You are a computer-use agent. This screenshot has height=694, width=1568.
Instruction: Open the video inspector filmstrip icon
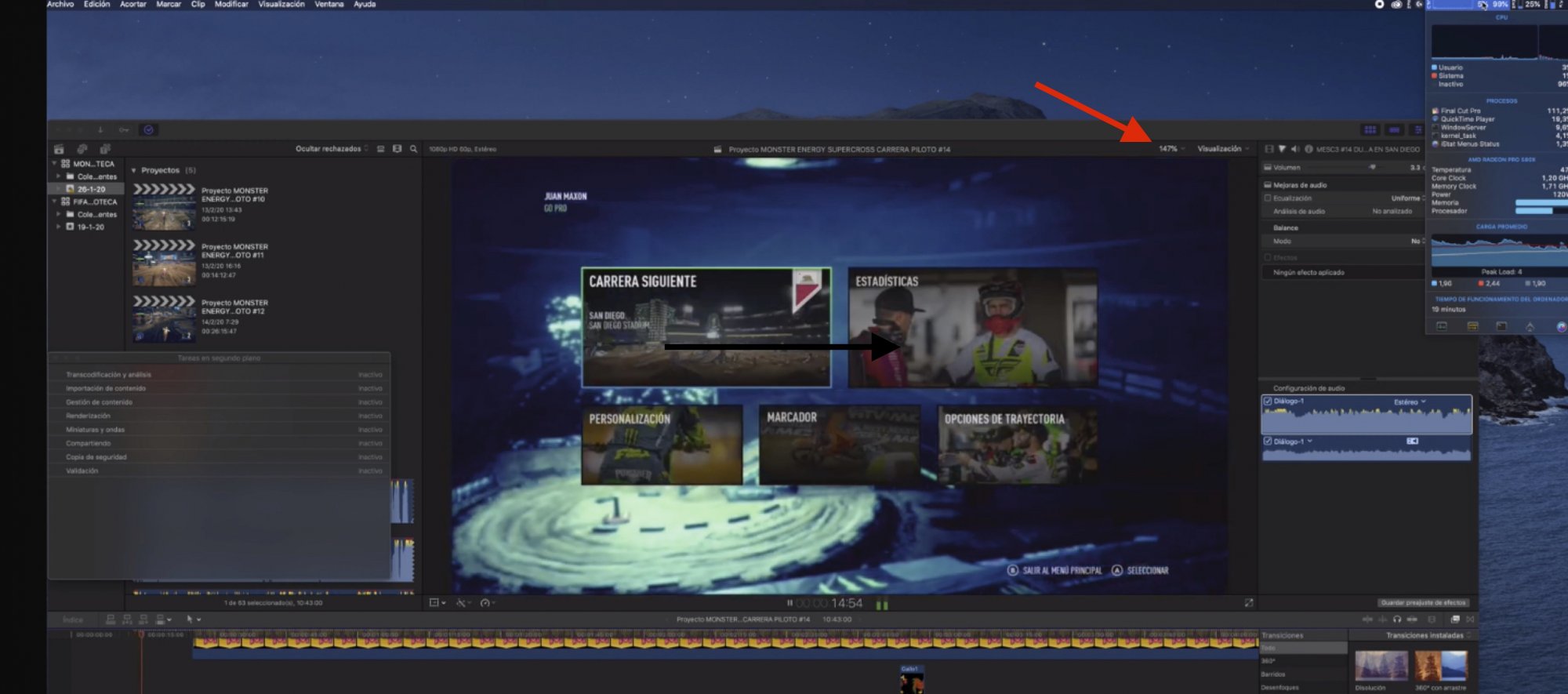point(1269,148)
